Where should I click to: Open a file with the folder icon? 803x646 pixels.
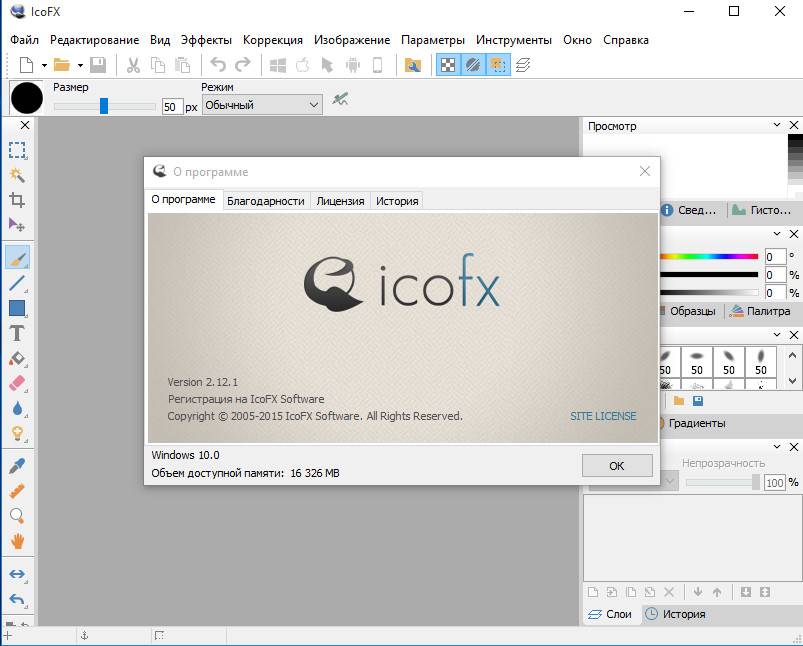(x=61, y=65)
